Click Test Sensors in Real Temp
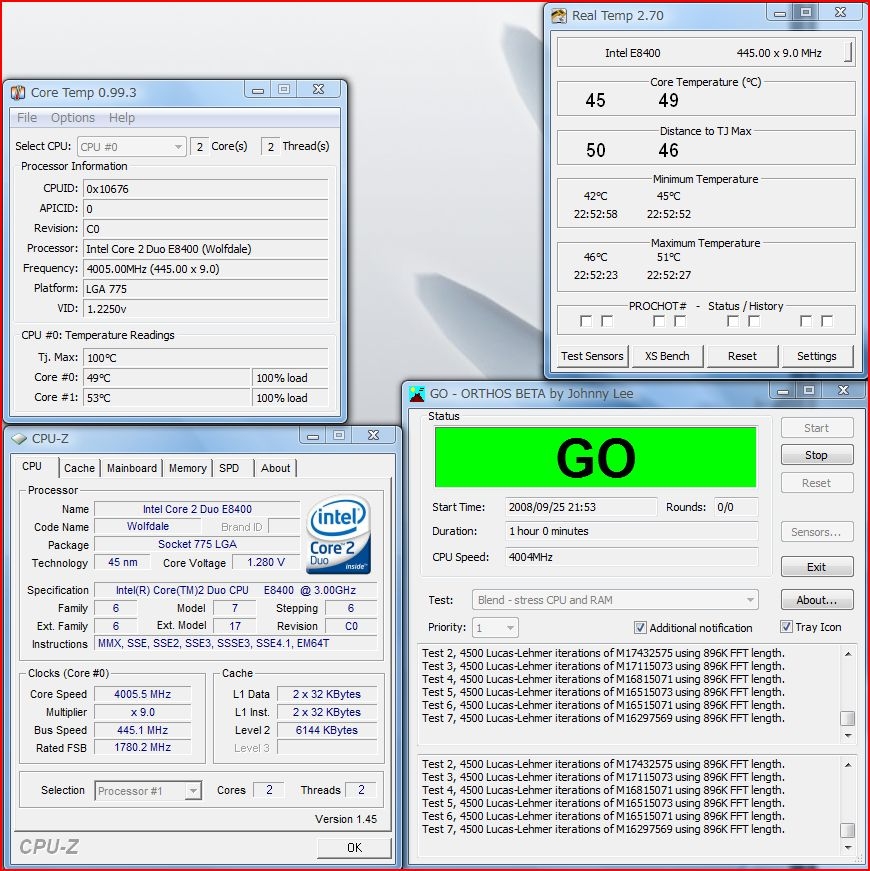The image size is (870, 871). tap(592, 356)
